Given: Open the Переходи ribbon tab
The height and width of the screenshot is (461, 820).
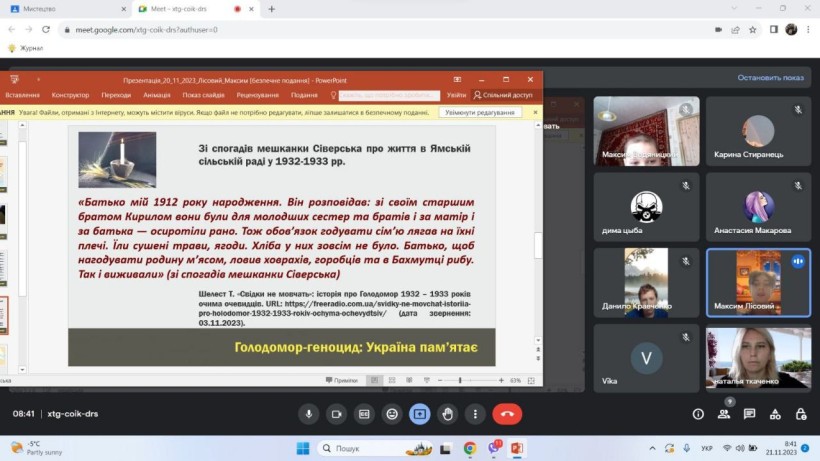Looking at the screenshot, I should pos(116,95).
